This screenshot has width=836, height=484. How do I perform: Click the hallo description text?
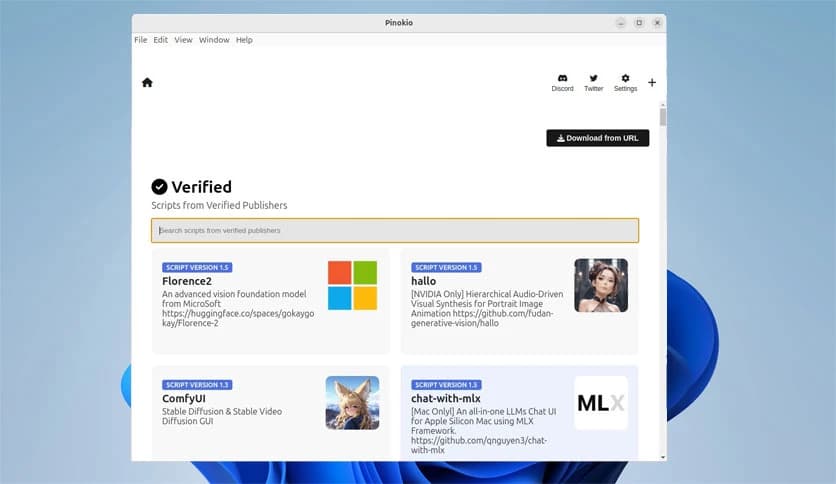487,309
